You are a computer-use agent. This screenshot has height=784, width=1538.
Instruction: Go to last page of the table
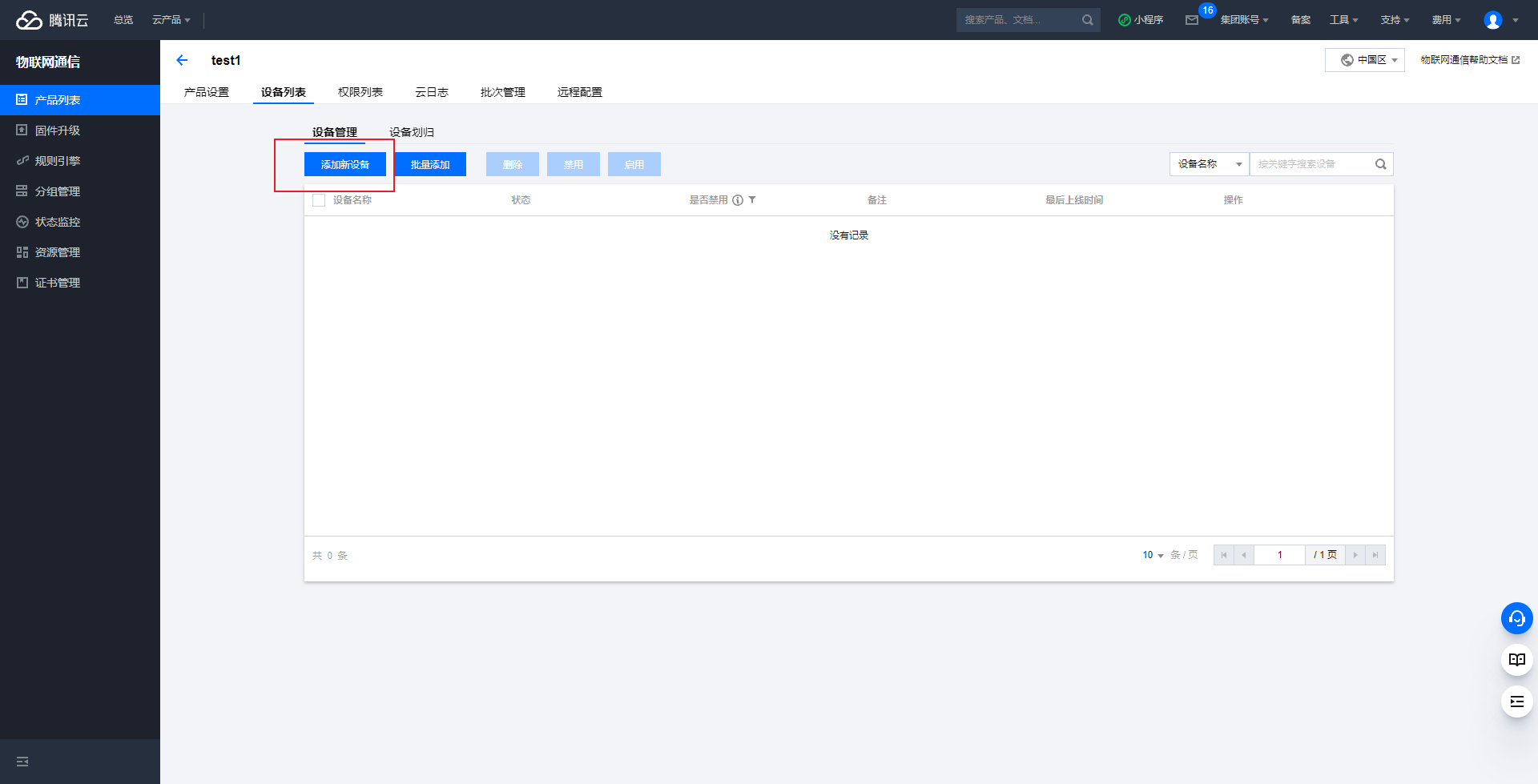click(x=1375, y=555)
